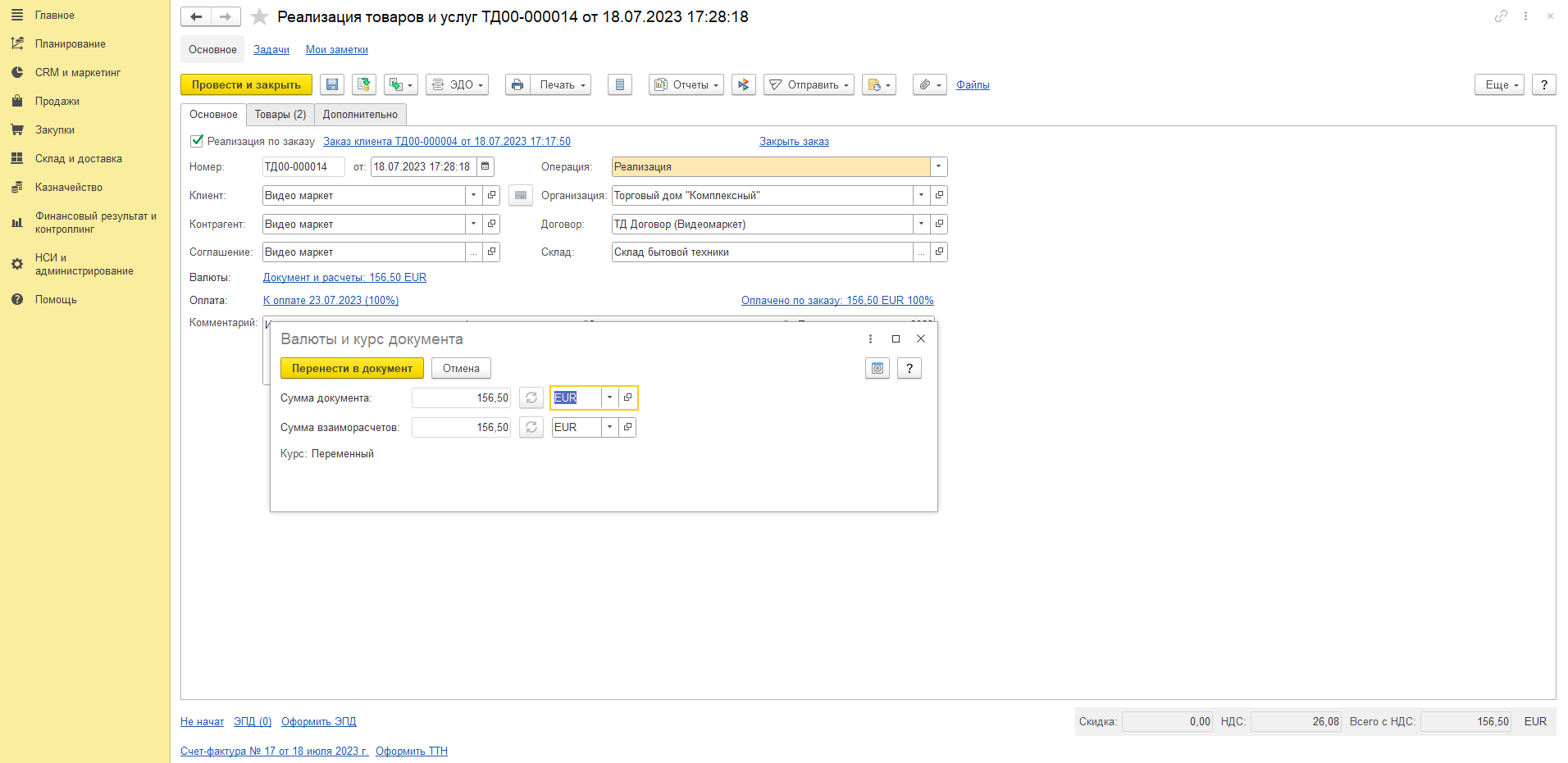Open the Казначейство section in sidebar

coord(69,188)
